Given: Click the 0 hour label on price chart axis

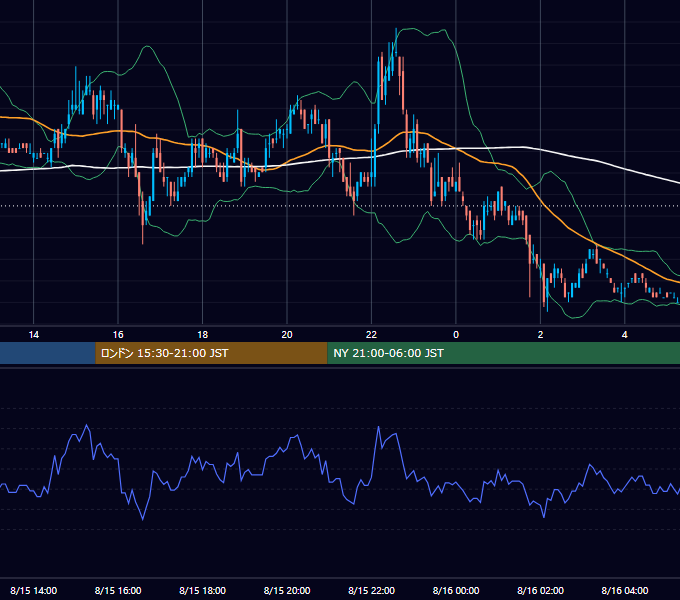Looking at the screenshot, I should [x=456, y=335].
